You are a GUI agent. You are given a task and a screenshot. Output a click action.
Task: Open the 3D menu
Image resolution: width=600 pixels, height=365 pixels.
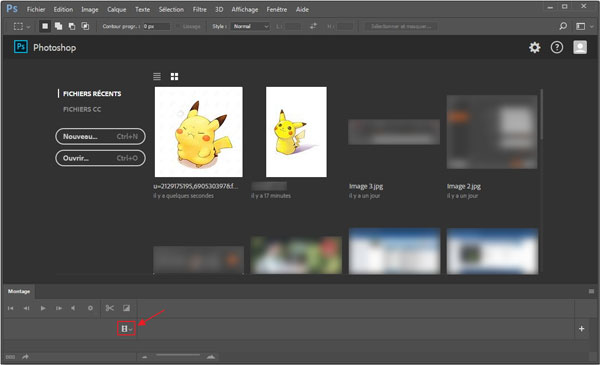pyautogui.click(x=219, y=9)
